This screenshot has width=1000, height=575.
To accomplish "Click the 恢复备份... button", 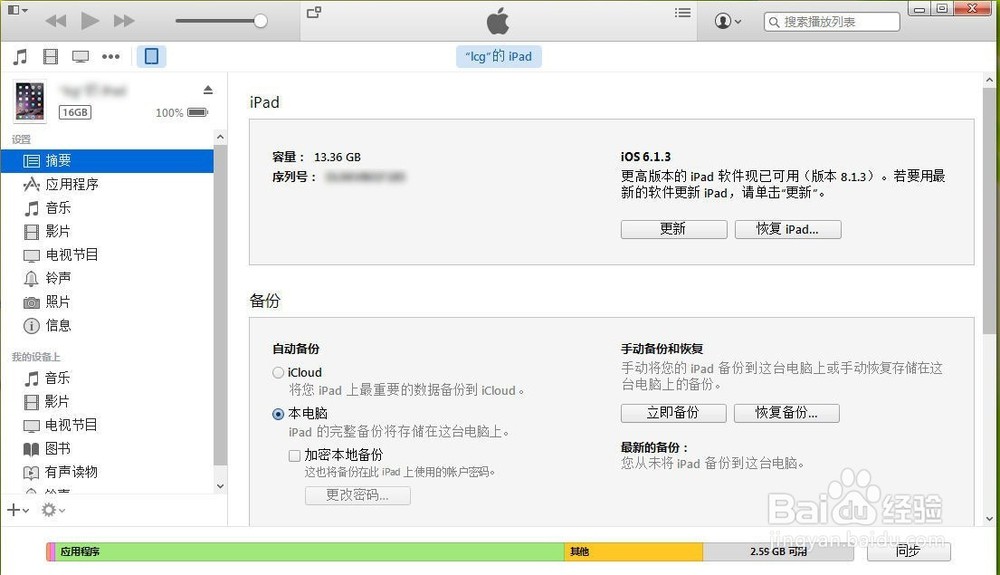I will click(786, 413).
